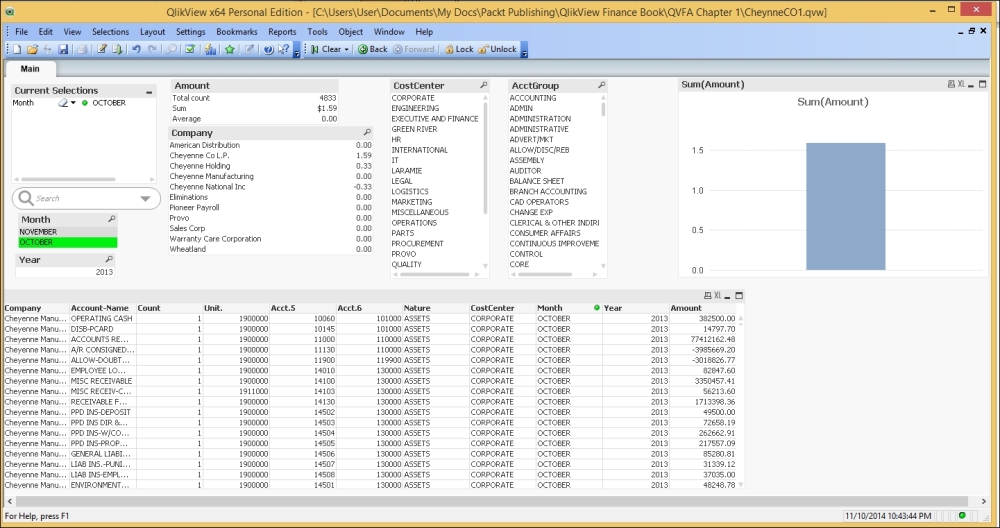Open the File menu
Screen dimensions: 1000x528
click(x=22, y=31)
